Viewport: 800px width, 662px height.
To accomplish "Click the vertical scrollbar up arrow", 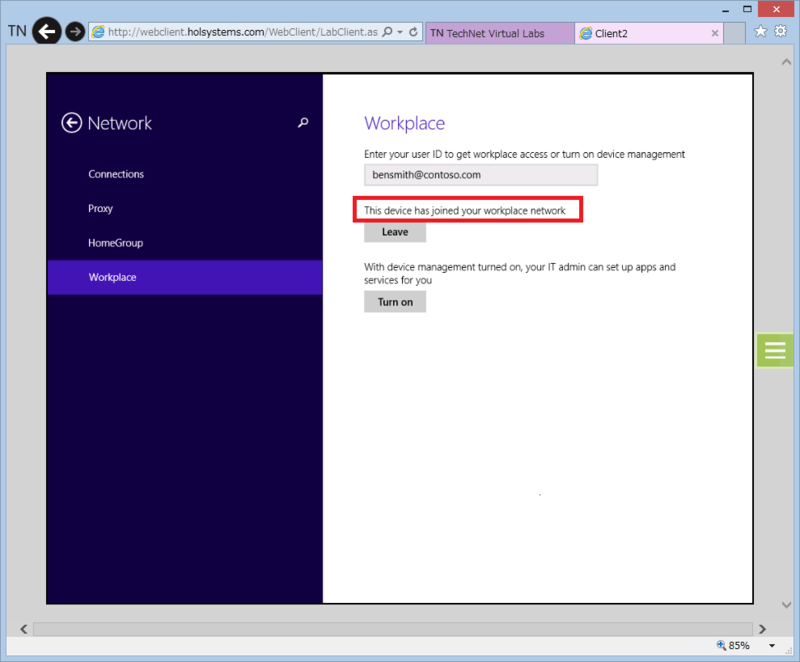I will [x=786, y=62].
